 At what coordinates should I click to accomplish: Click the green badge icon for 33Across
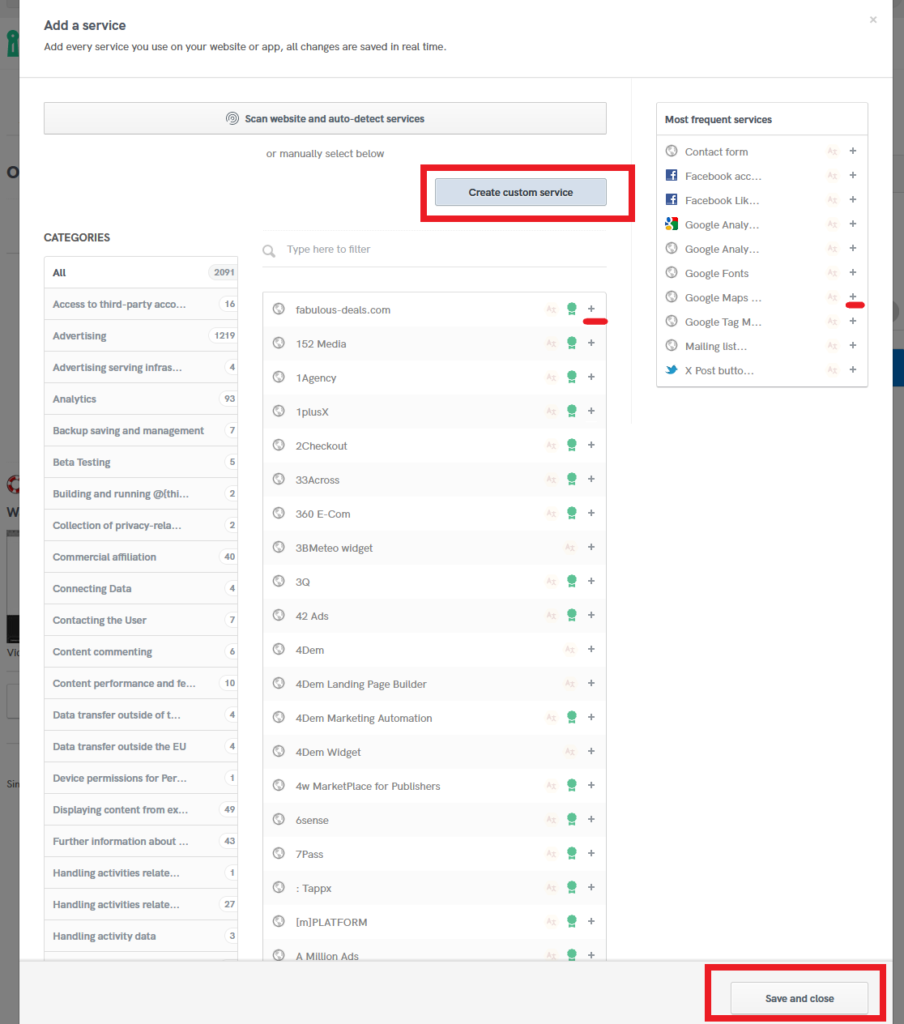572,479
